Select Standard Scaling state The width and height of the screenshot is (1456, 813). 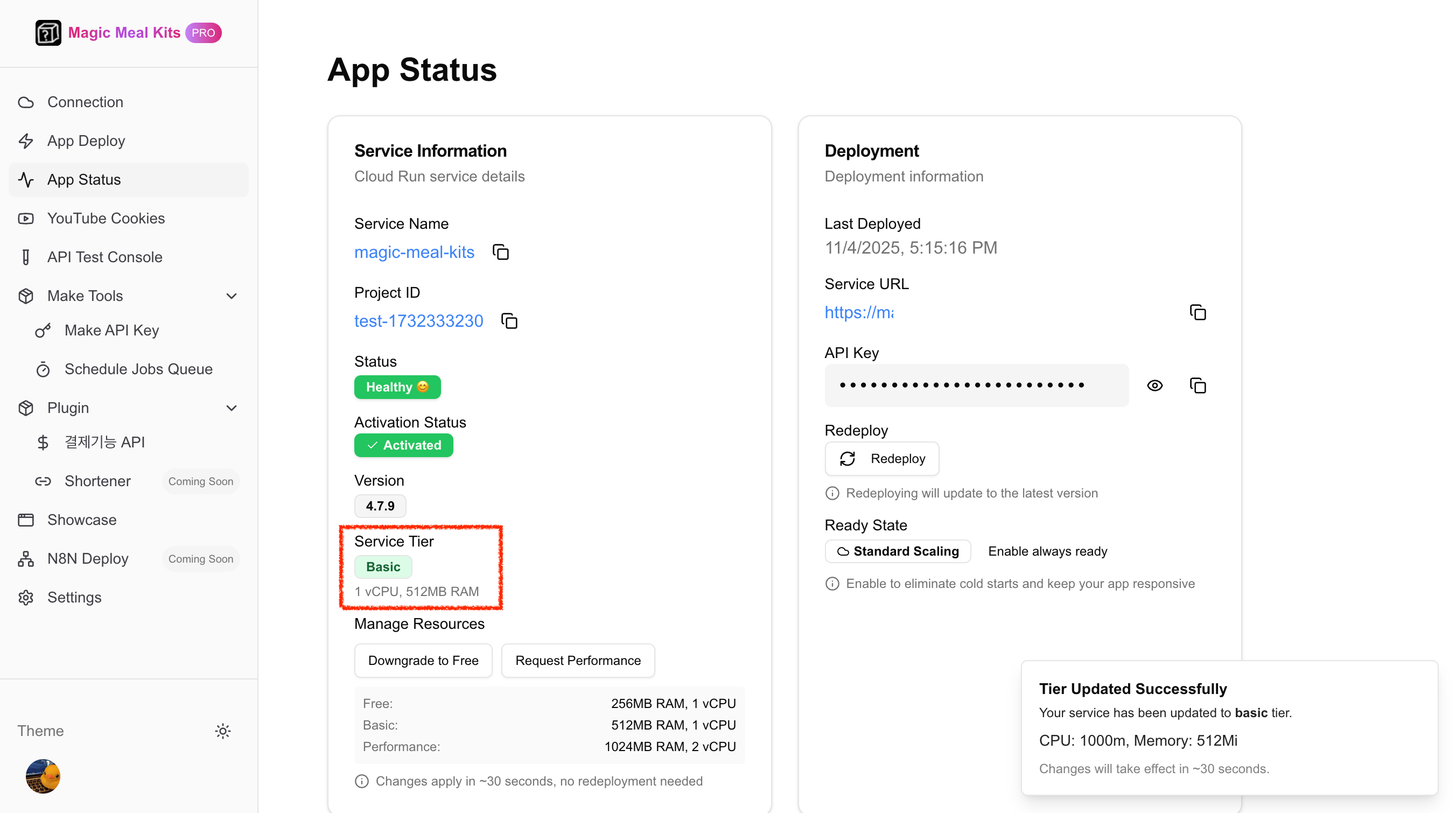898,551
